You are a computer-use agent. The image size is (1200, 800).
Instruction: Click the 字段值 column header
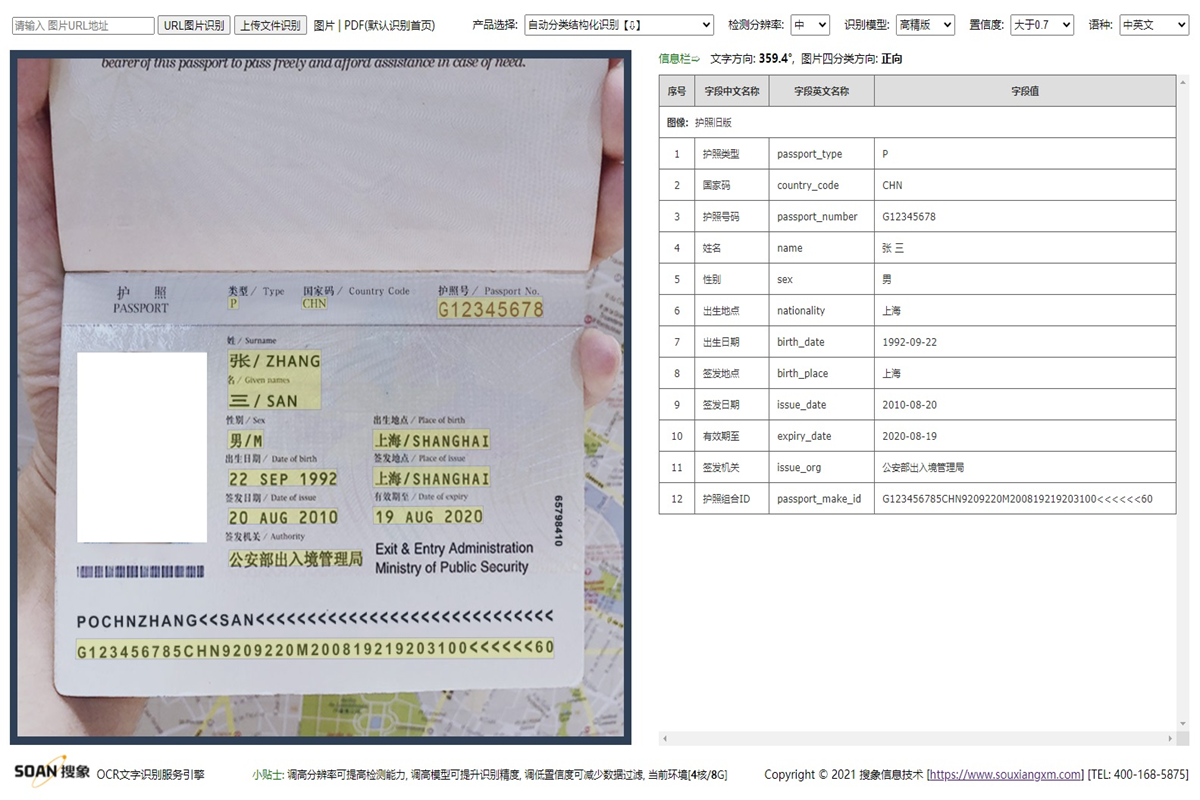pos(1024,91)
